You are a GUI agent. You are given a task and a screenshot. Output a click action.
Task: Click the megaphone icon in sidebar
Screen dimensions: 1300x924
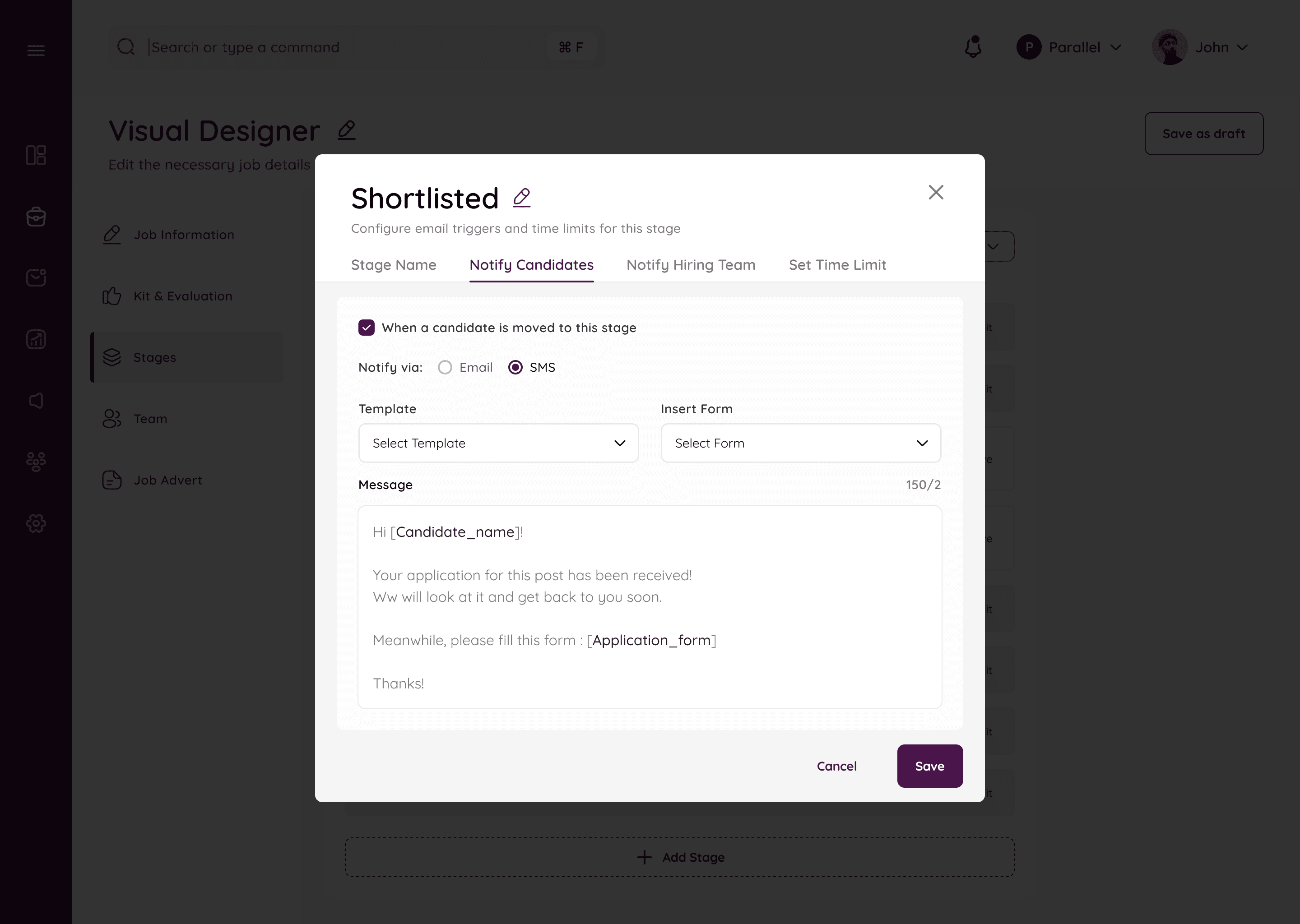pos(36,401)
